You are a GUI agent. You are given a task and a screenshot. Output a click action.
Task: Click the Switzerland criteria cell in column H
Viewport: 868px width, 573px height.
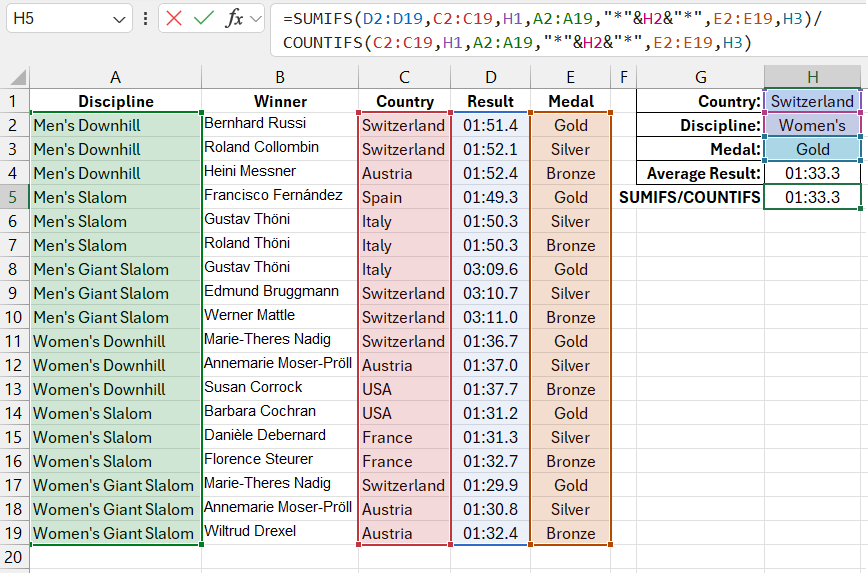point(813,101)
